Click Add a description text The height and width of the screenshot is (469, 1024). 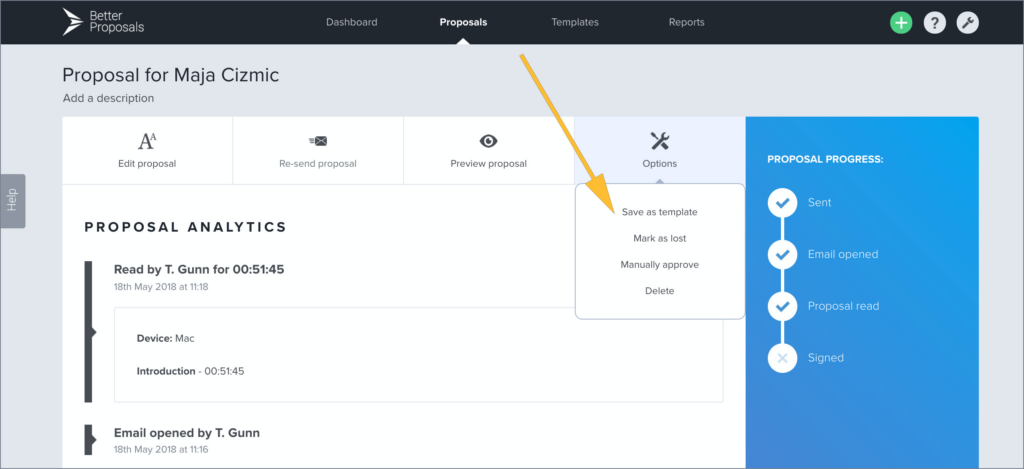click(108, 98)
